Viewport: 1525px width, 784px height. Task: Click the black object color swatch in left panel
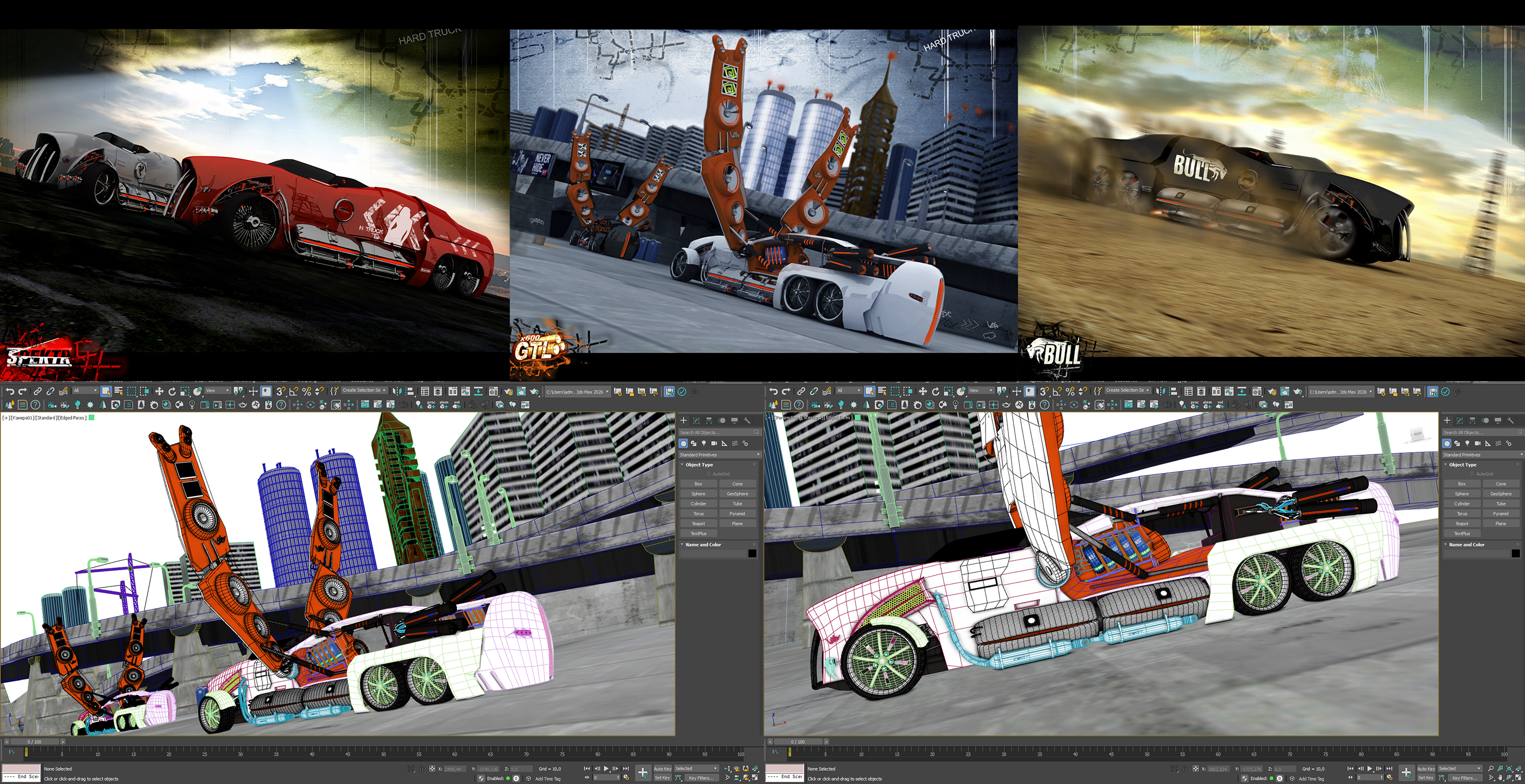[752, 553]
